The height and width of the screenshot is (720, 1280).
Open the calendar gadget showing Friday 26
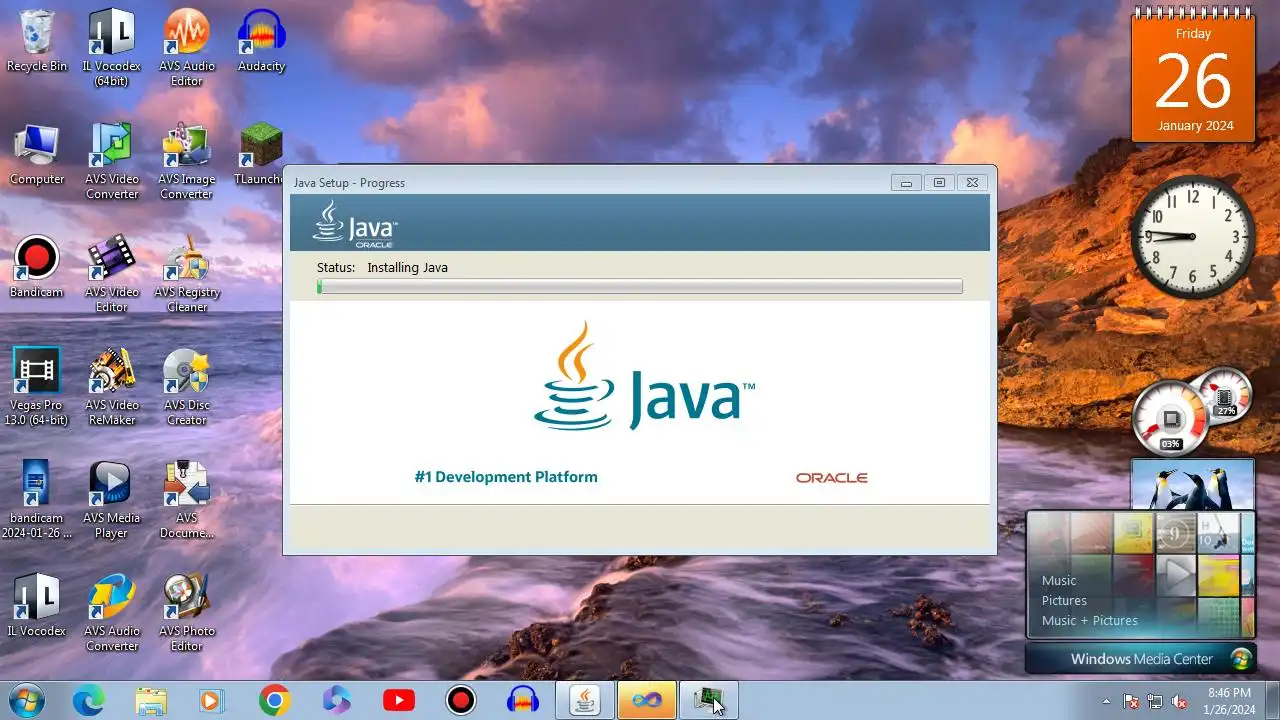click(x=1193, y=75)
